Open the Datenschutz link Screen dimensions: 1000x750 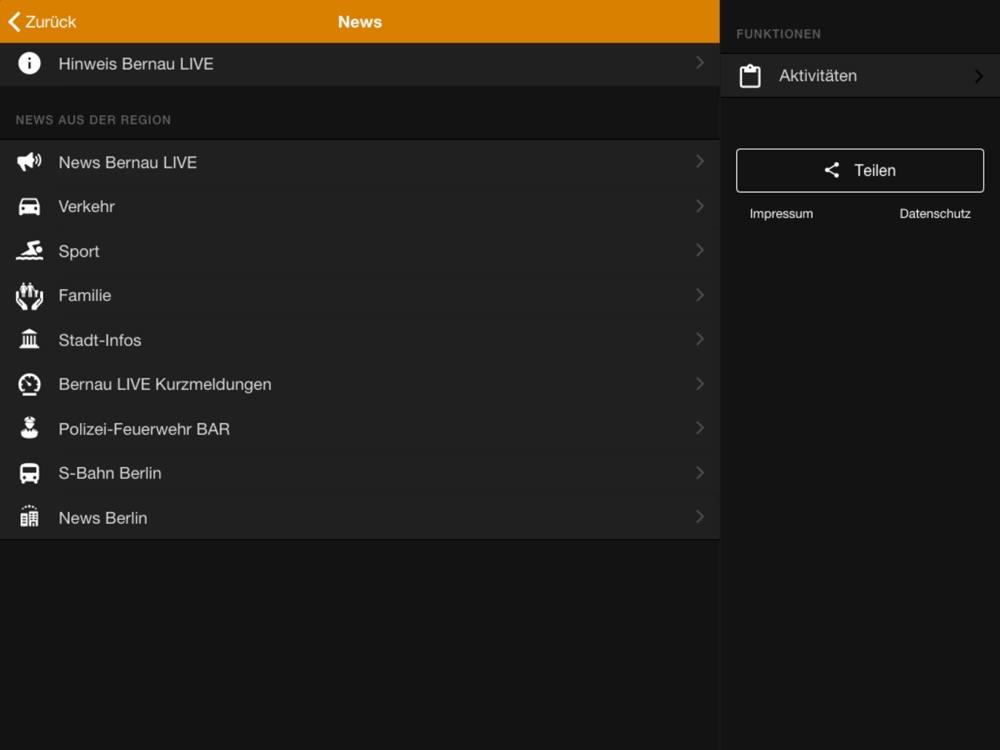click(934, 214)
